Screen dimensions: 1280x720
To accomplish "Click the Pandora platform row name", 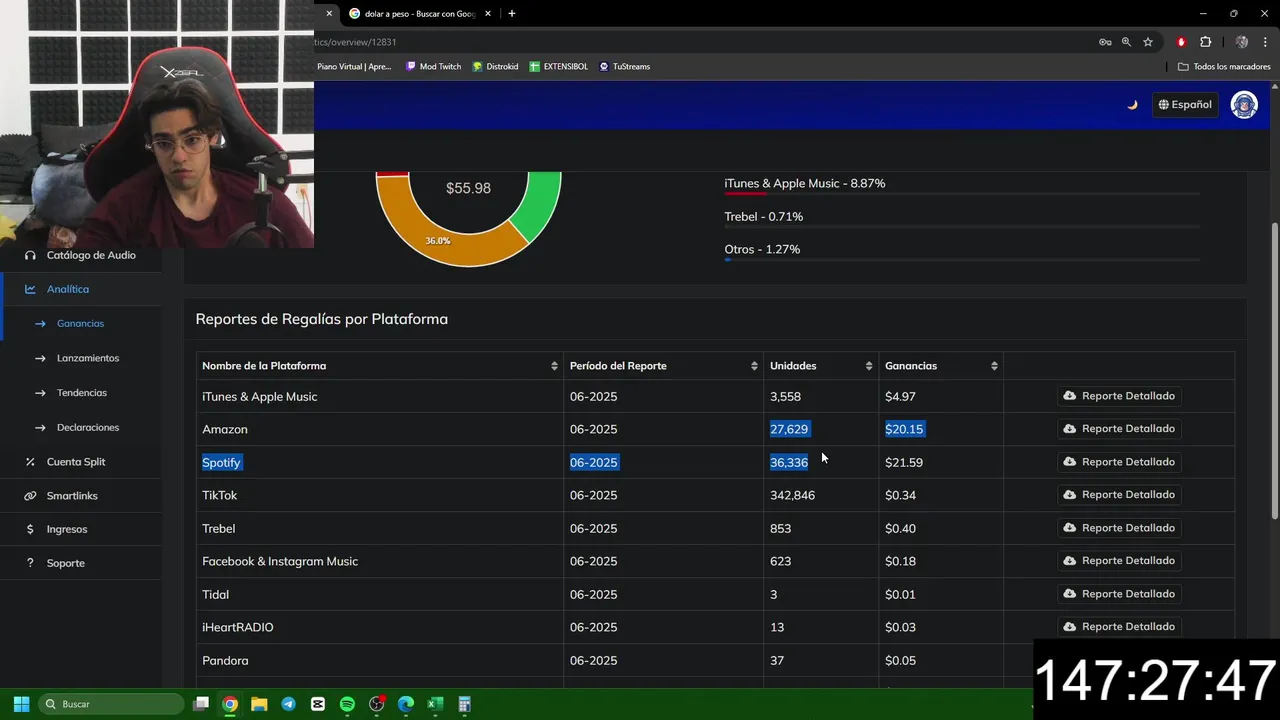I will [225, 661].
